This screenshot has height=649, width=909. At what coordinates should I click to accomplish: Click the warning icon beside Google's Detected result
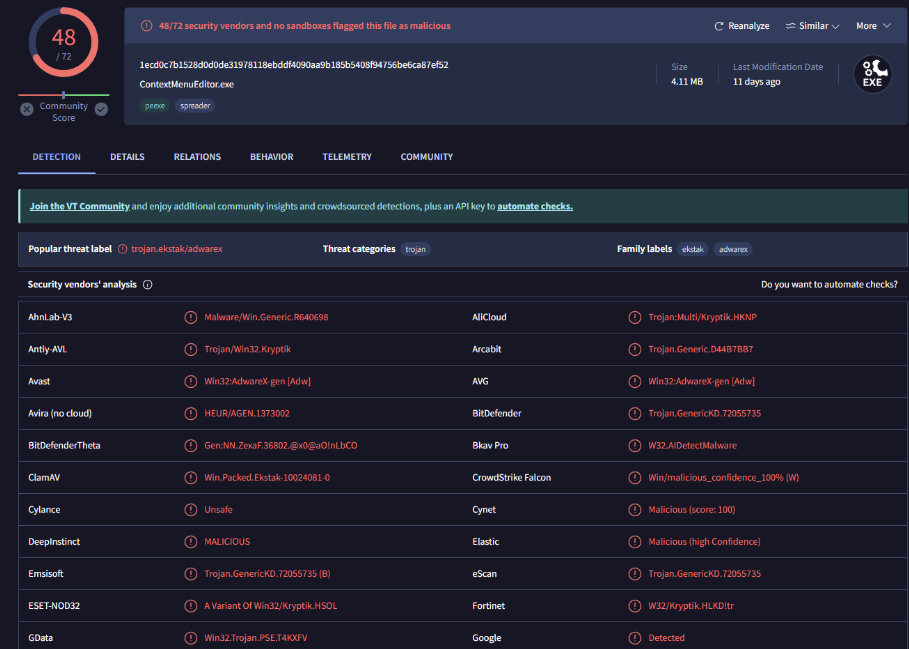pyautogui.click(x=633, y=637)
